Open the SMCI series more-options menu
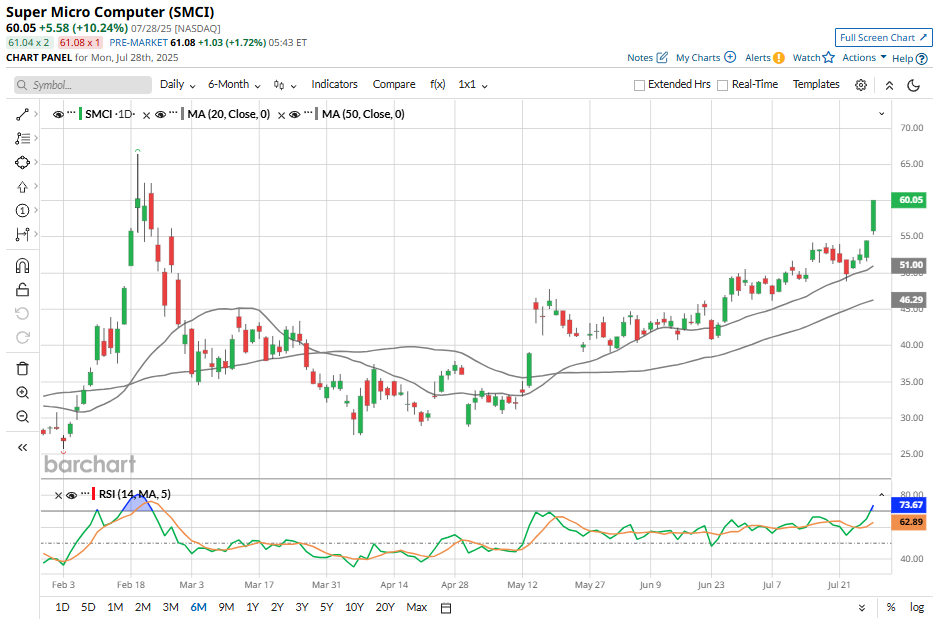The height and width of the screenshot is (634, 945). (x=72, y=113)
